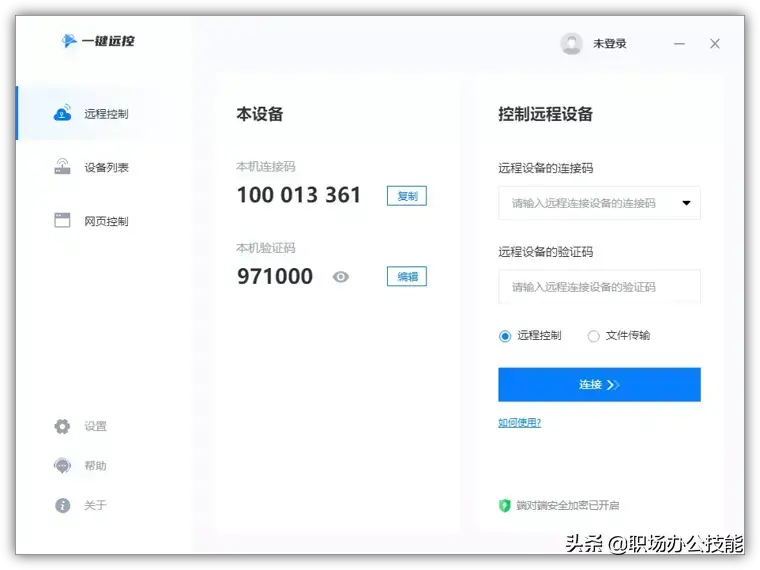This screenshot has width=760, height=570.
Task: Select the 文件传输 radio button
Action: tap(593, 336)
